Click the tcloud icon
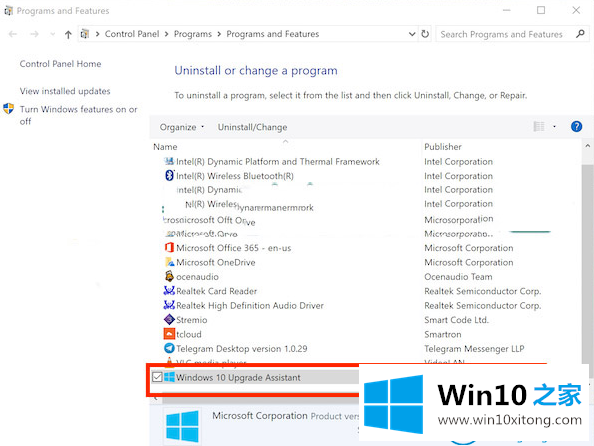This screenshot has height=446, width=594. coord(169,334)
